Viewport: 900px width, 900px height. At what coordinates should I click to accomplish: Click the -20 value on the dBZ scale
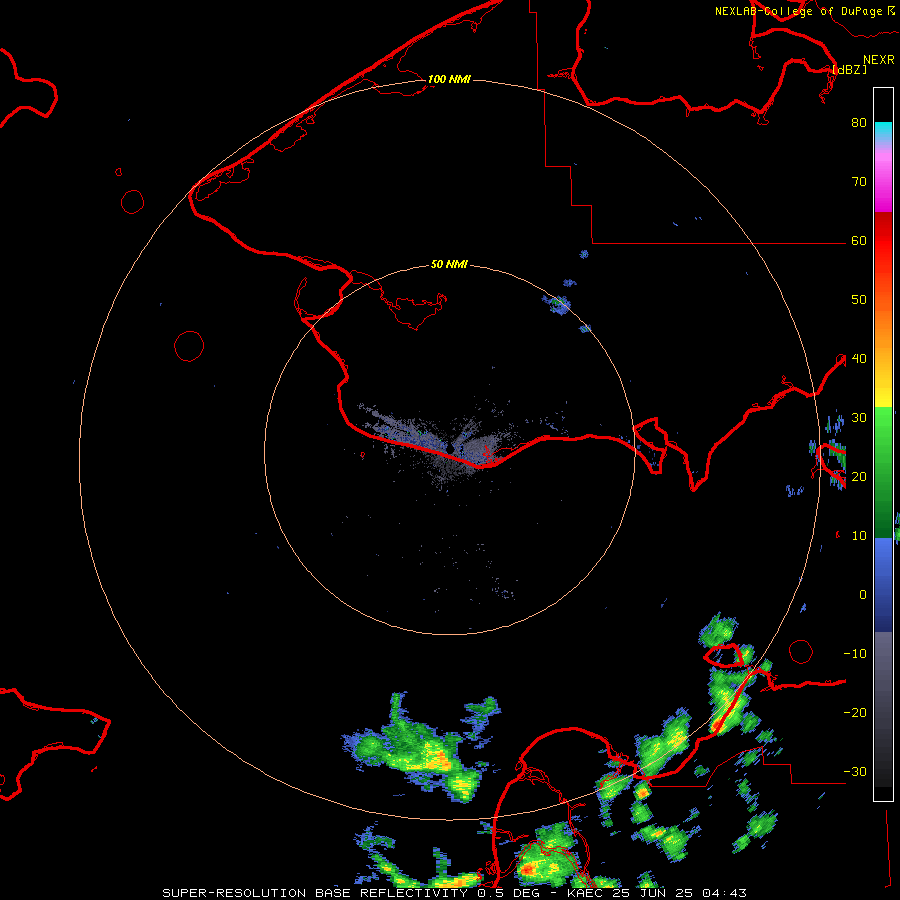tap(855, 712)
